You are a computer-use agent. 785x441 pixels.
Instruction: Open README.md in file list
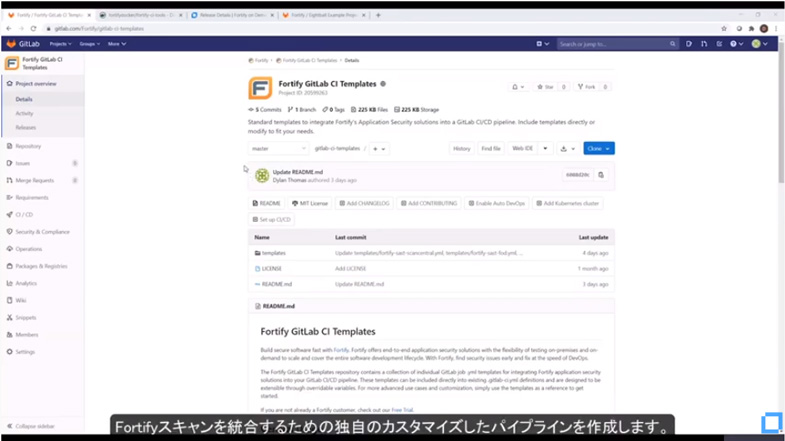276,284
